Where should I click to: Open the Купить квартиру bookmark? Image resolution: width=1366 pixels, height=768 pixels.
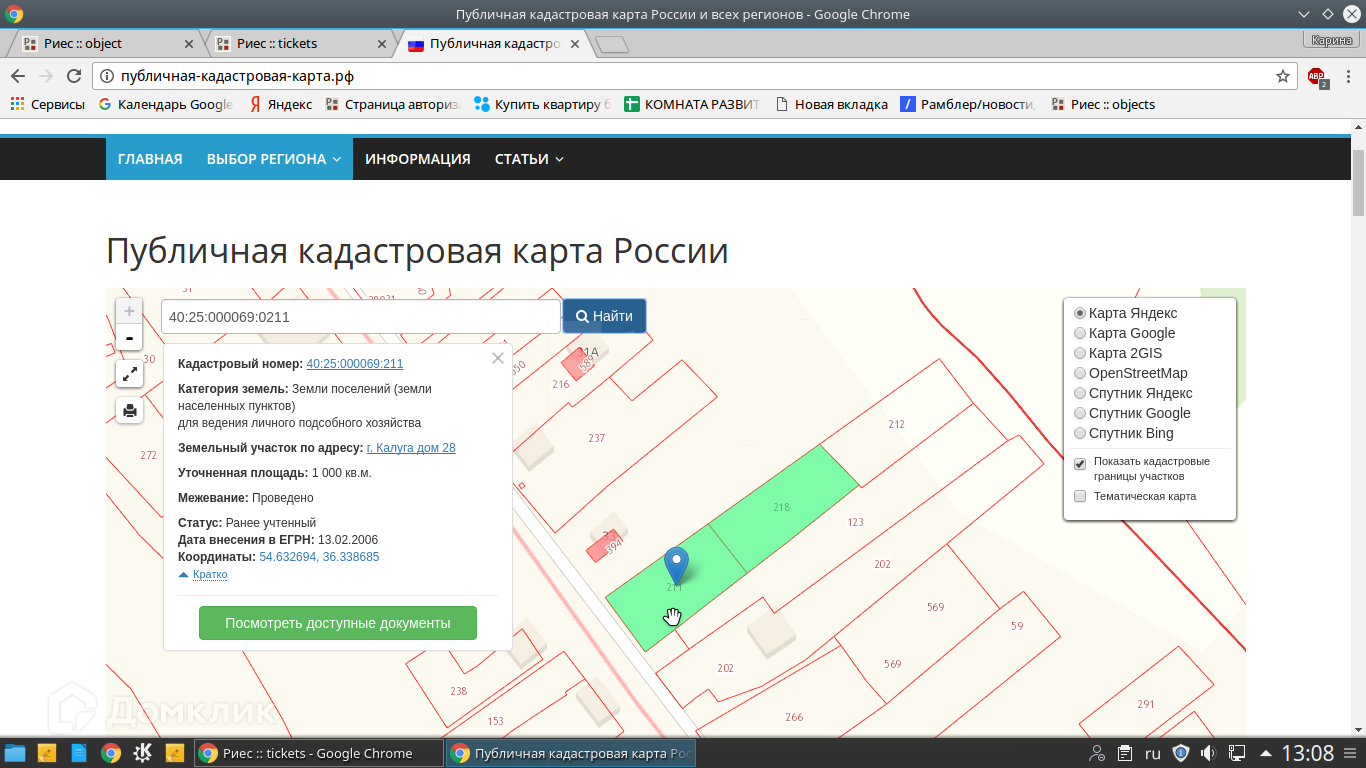pyautogui.click(x=542, y=104)
